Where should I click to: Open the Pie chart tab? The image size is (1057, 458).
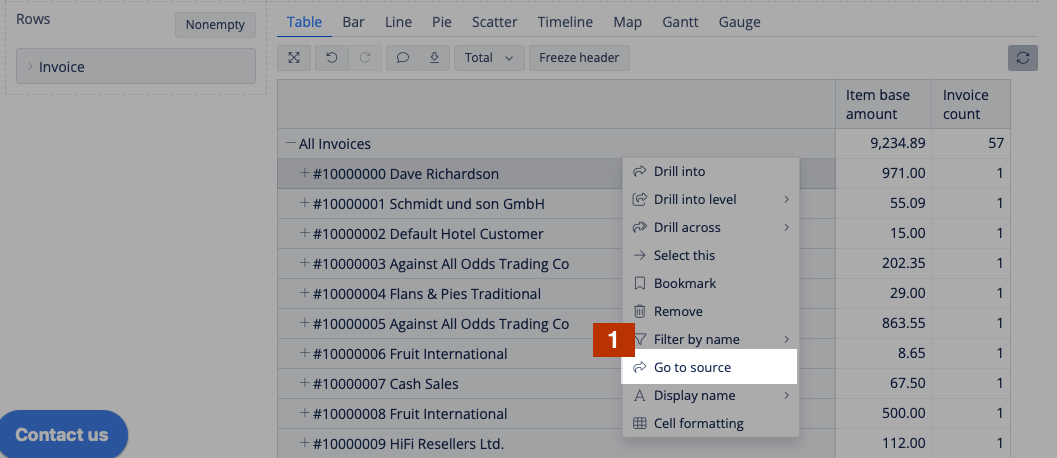tap(442, 22)
